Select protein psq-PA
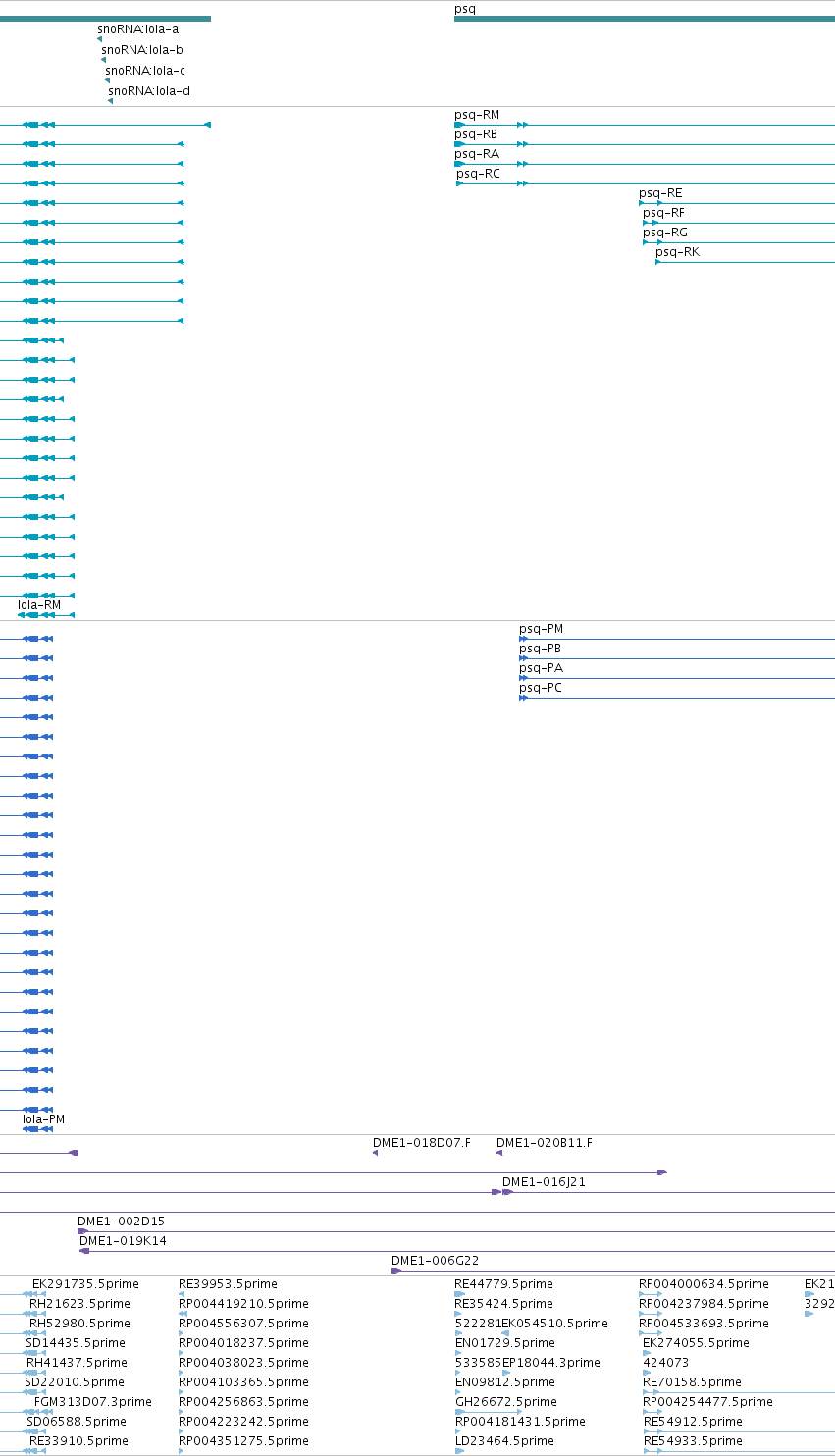Screen dimensions: 835x1456 [x=541, y=668]
